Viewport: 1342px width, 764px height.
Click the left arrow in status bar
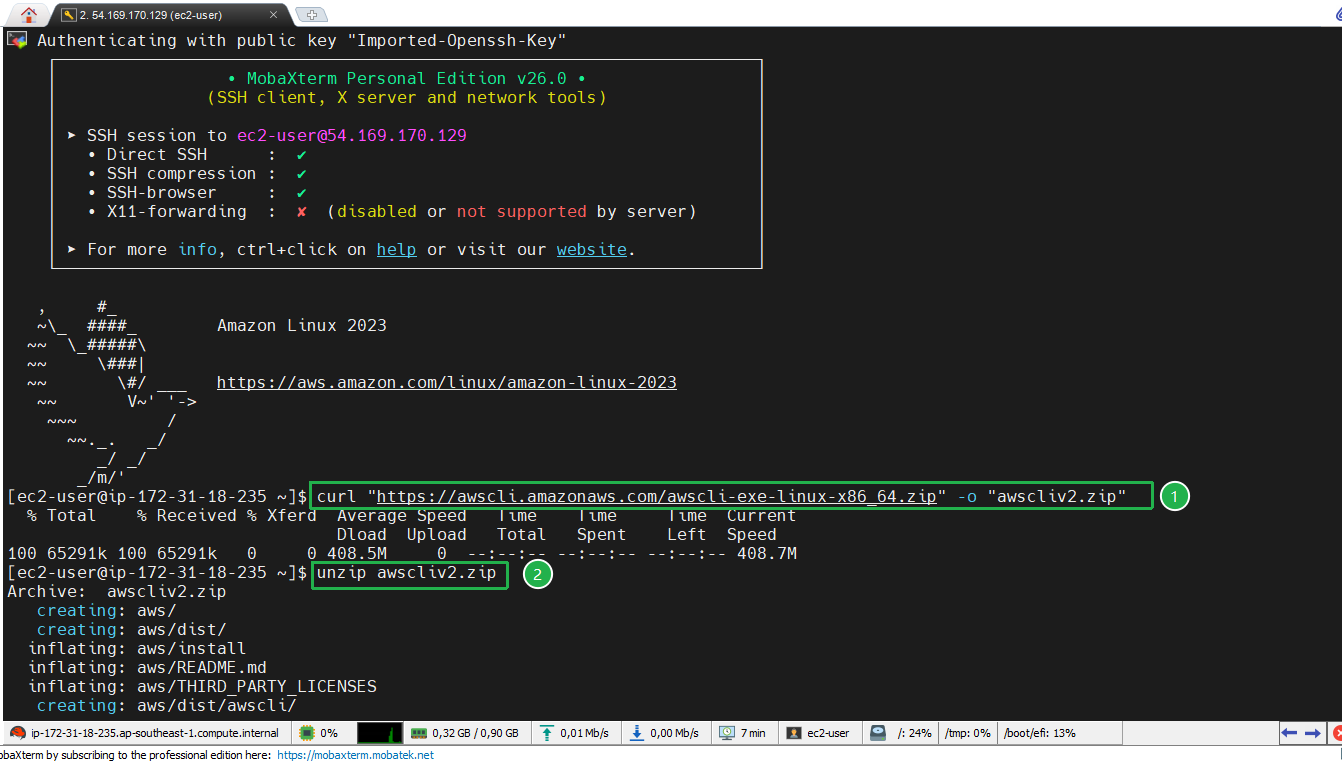click(1290, 733)
